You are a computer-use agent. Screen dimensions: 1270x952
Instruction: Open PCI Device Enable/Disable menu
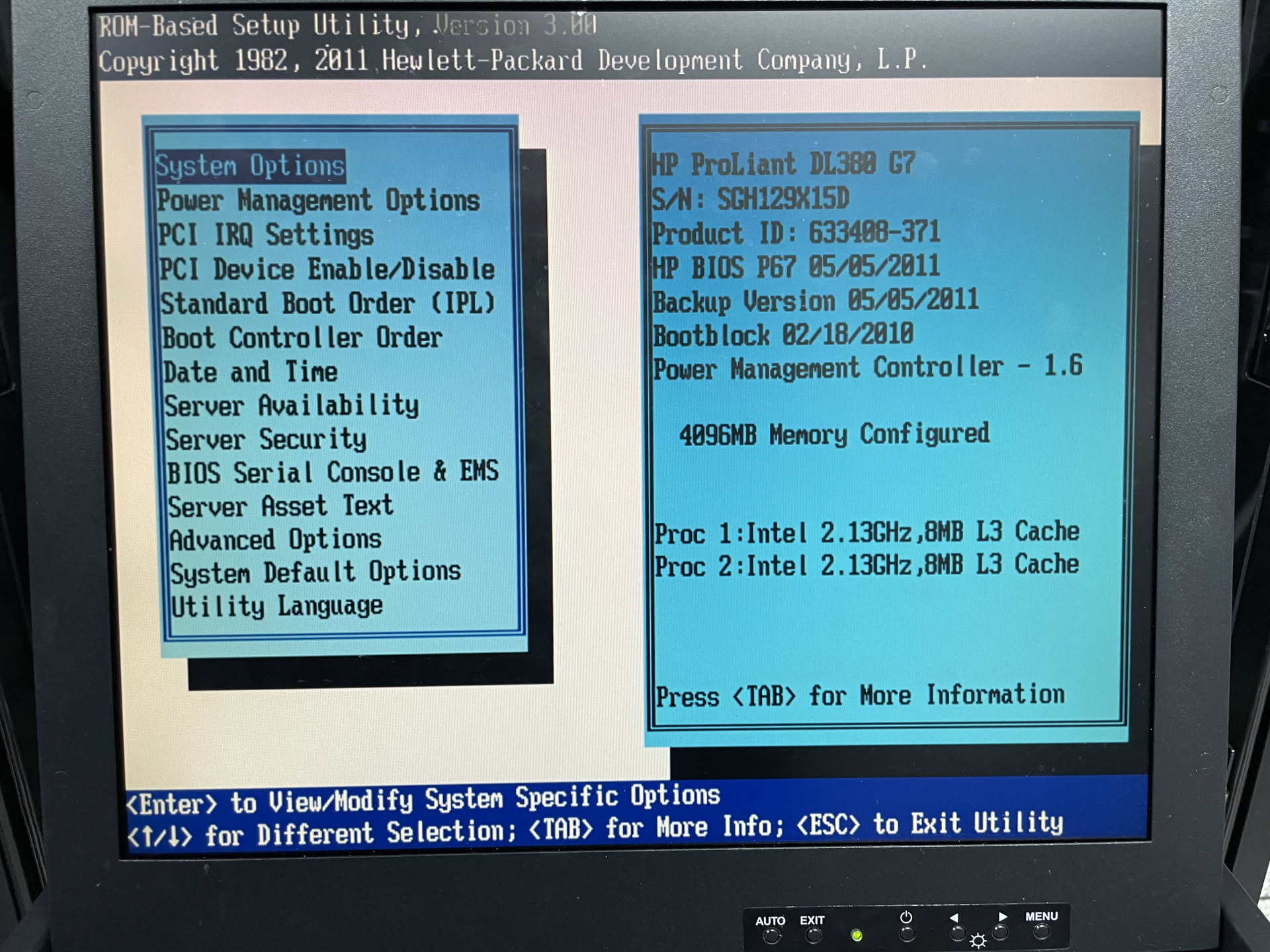click(x=327, y=270)
